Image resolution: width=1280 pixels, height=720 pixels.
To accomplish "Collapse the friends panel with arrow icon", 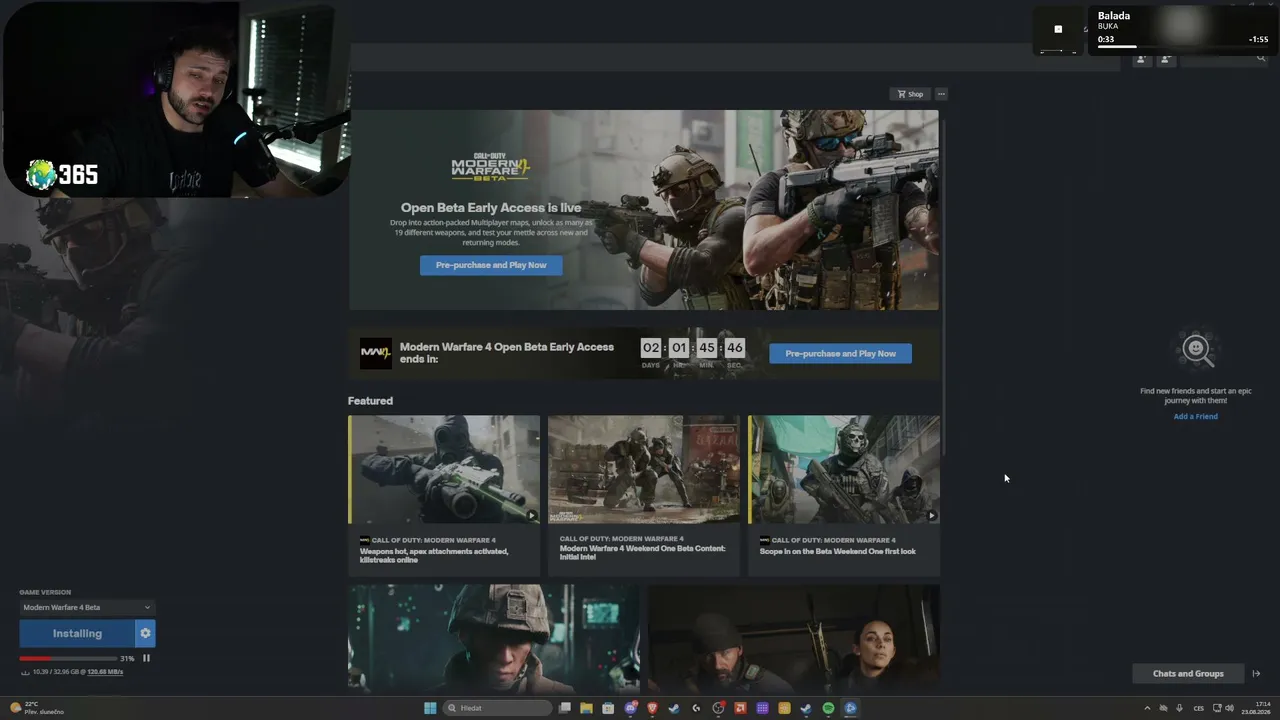I will tap(1257, 674).
